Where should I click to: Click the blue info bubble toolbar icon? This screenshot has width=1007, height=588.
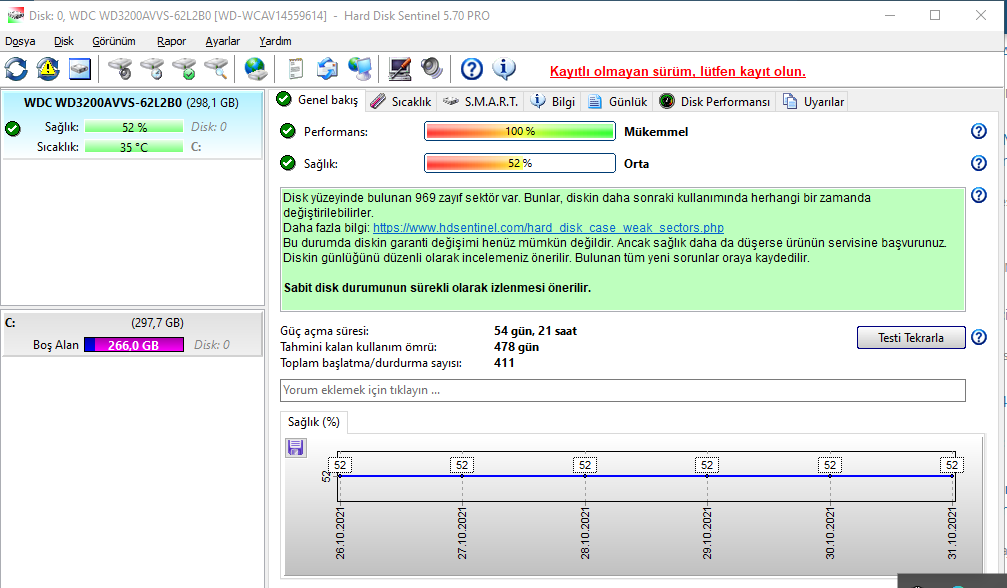point(504,69)
